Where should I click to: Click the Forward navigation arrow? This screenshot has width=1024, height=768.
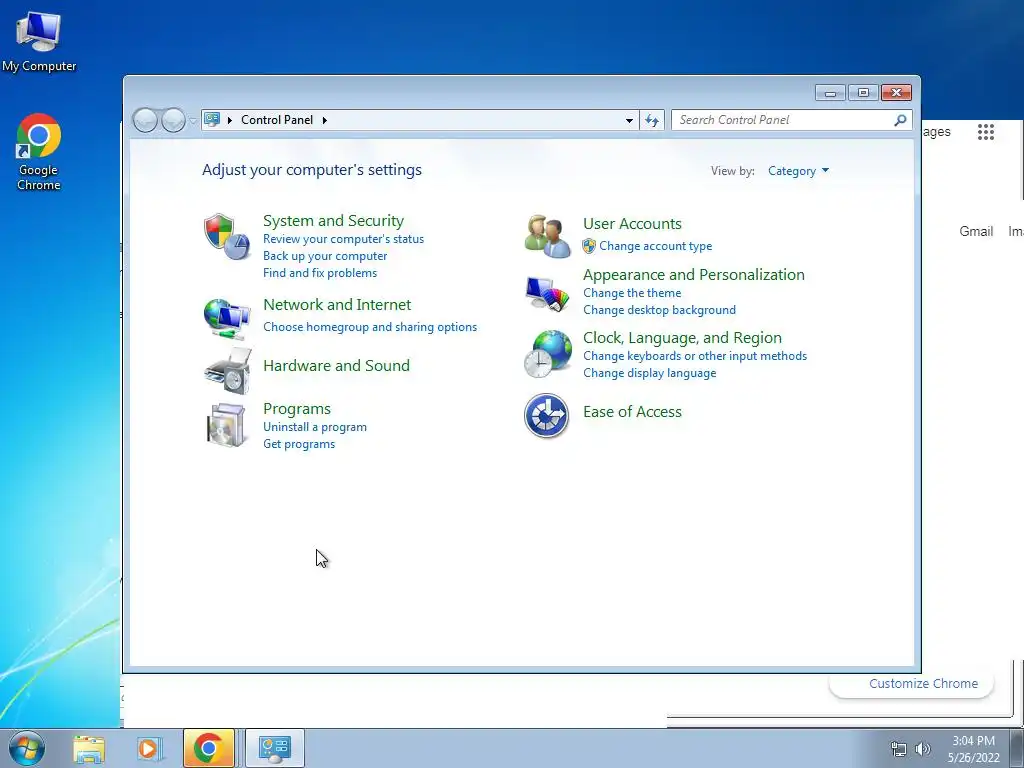click(x=173, y=120)
